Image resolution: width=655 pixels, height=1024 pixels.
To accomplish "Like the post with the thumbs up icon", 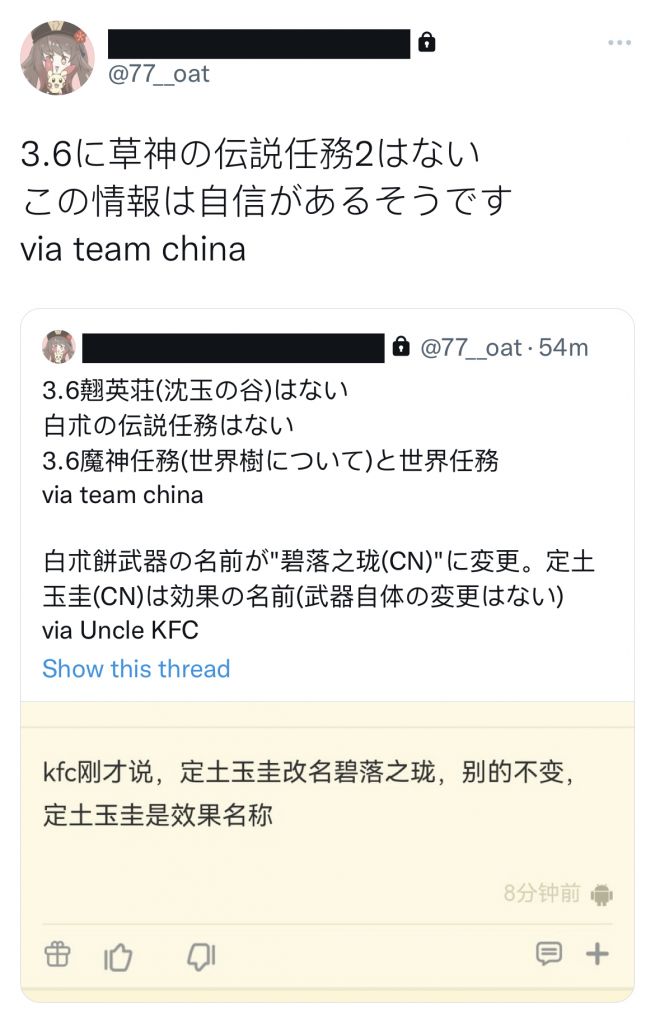I will tap(119, 955).
